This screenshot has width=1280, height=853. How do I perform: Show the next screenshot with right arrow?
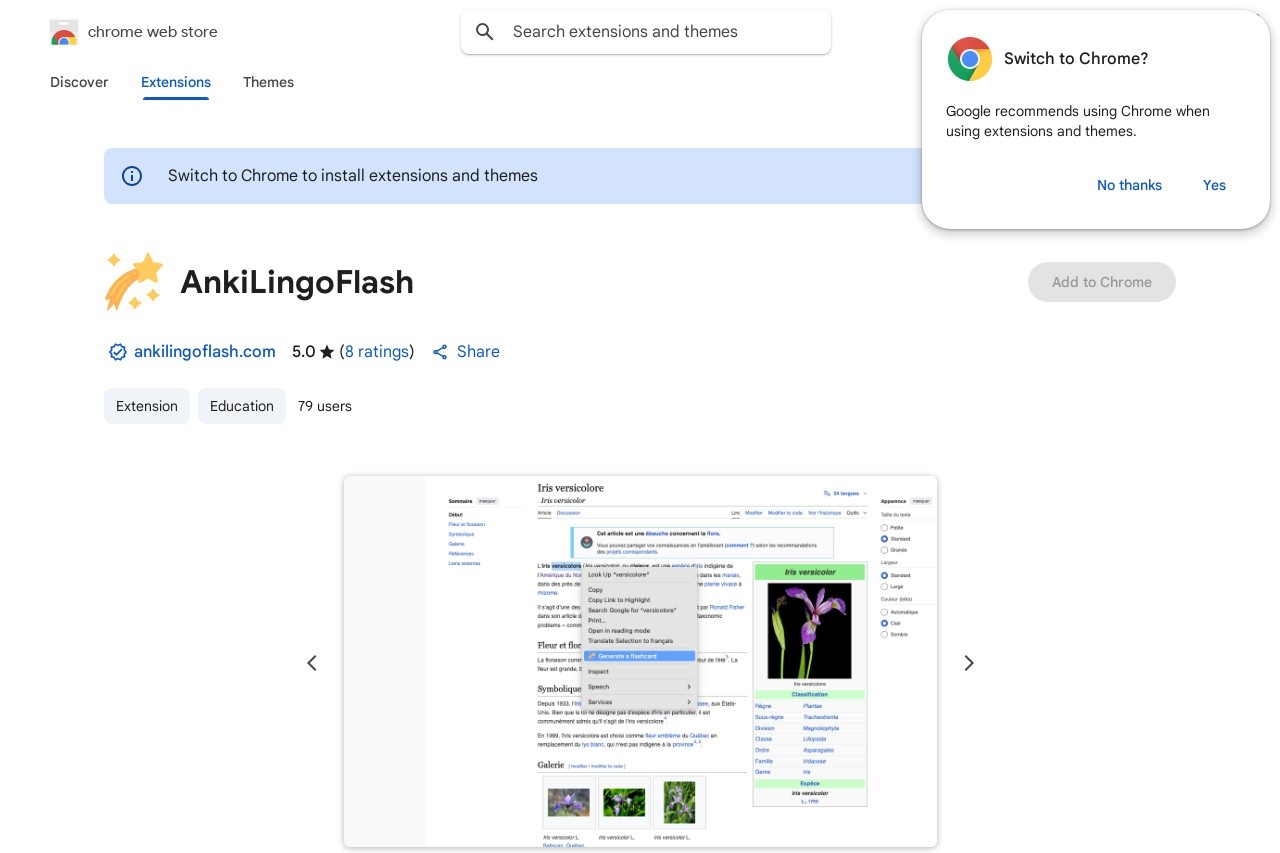968,663
